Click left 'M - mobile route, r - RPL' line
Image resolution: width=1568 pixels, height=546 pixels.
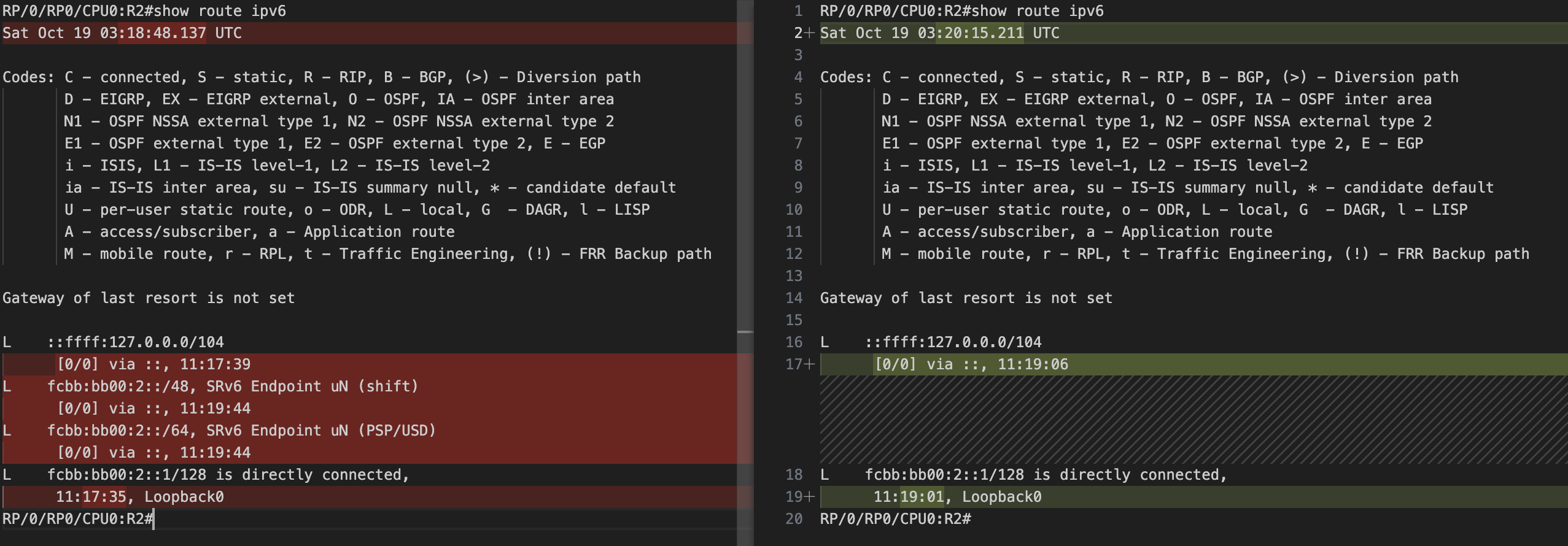pos(388,254)
